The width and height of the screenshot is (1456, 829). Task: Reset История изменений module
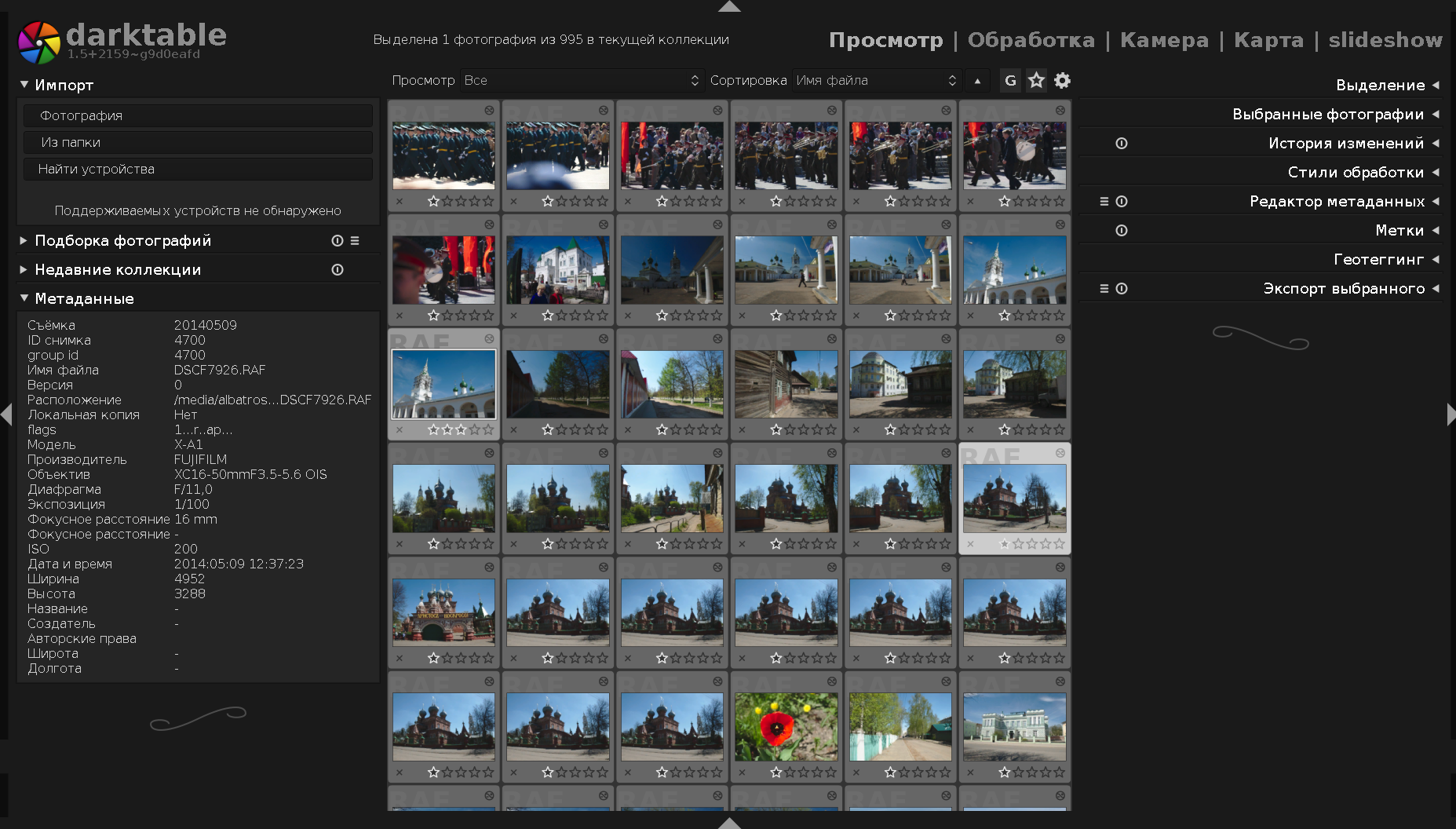click(1122, 144)
